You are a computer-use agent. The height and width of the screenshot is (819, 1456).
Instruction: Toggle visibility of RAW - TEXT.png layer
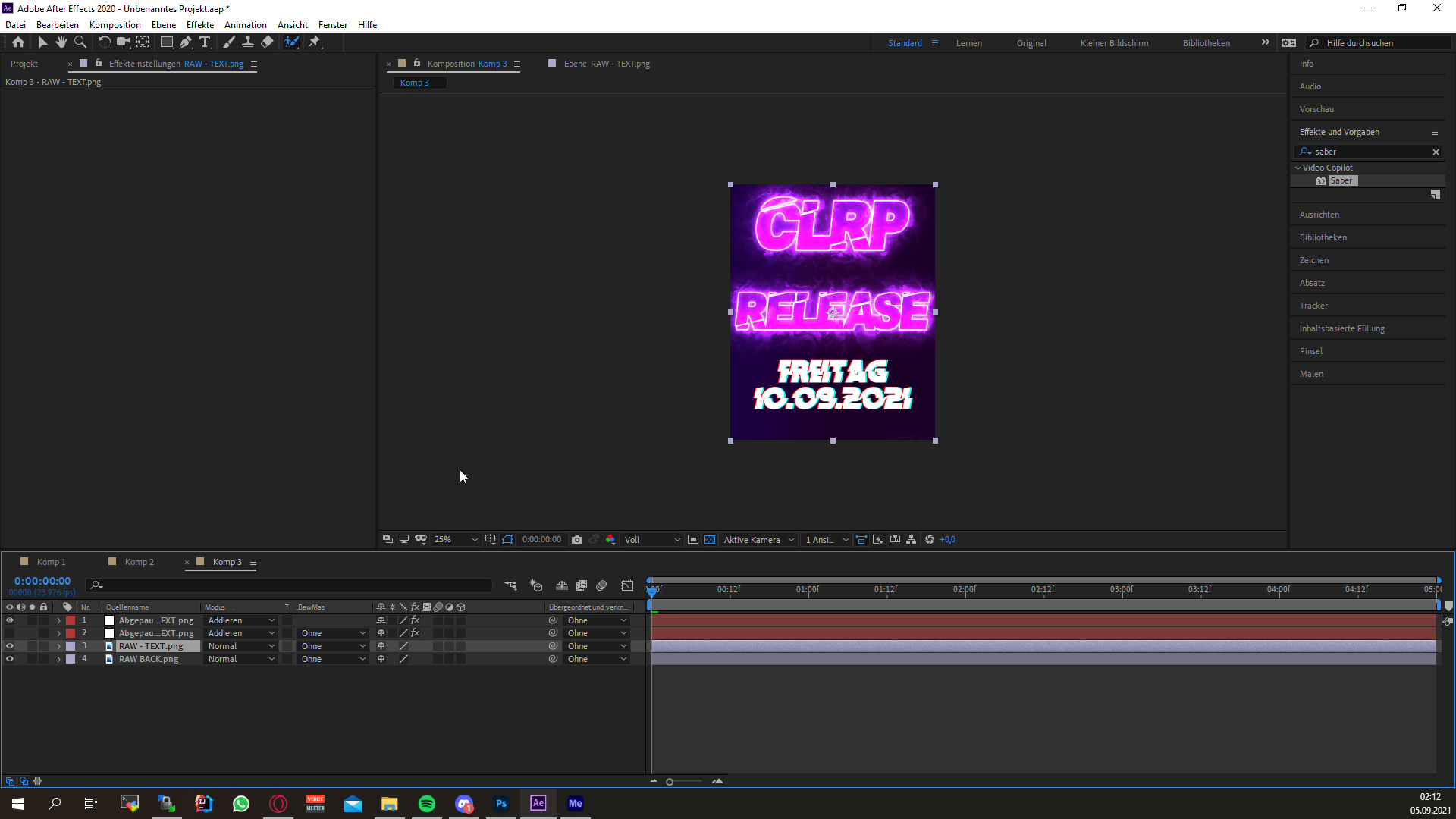click(x=10, y=646)
